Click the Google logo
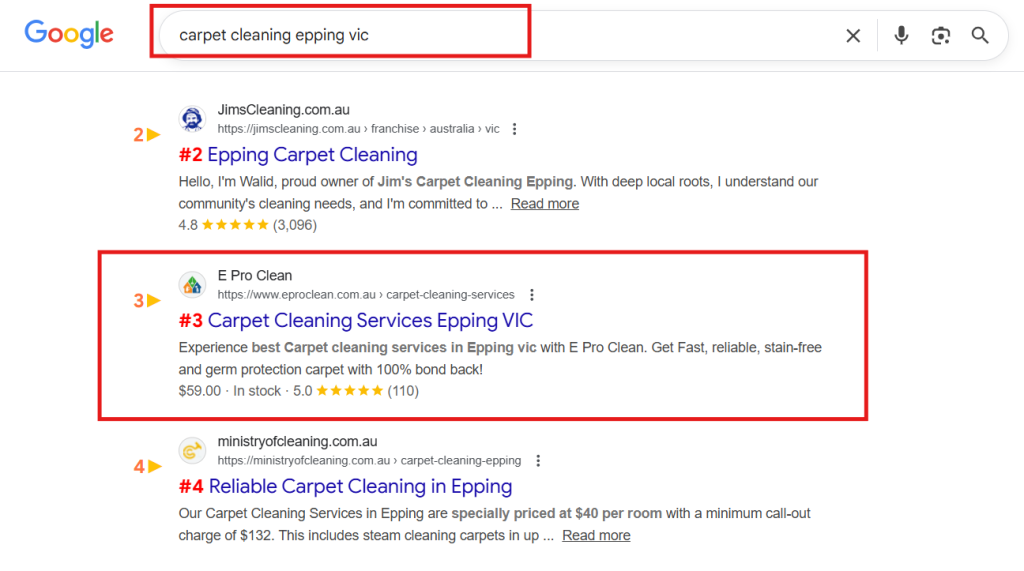Image resolution: width=1024 pixels, height=571 pixels. (x=69, y=34)
